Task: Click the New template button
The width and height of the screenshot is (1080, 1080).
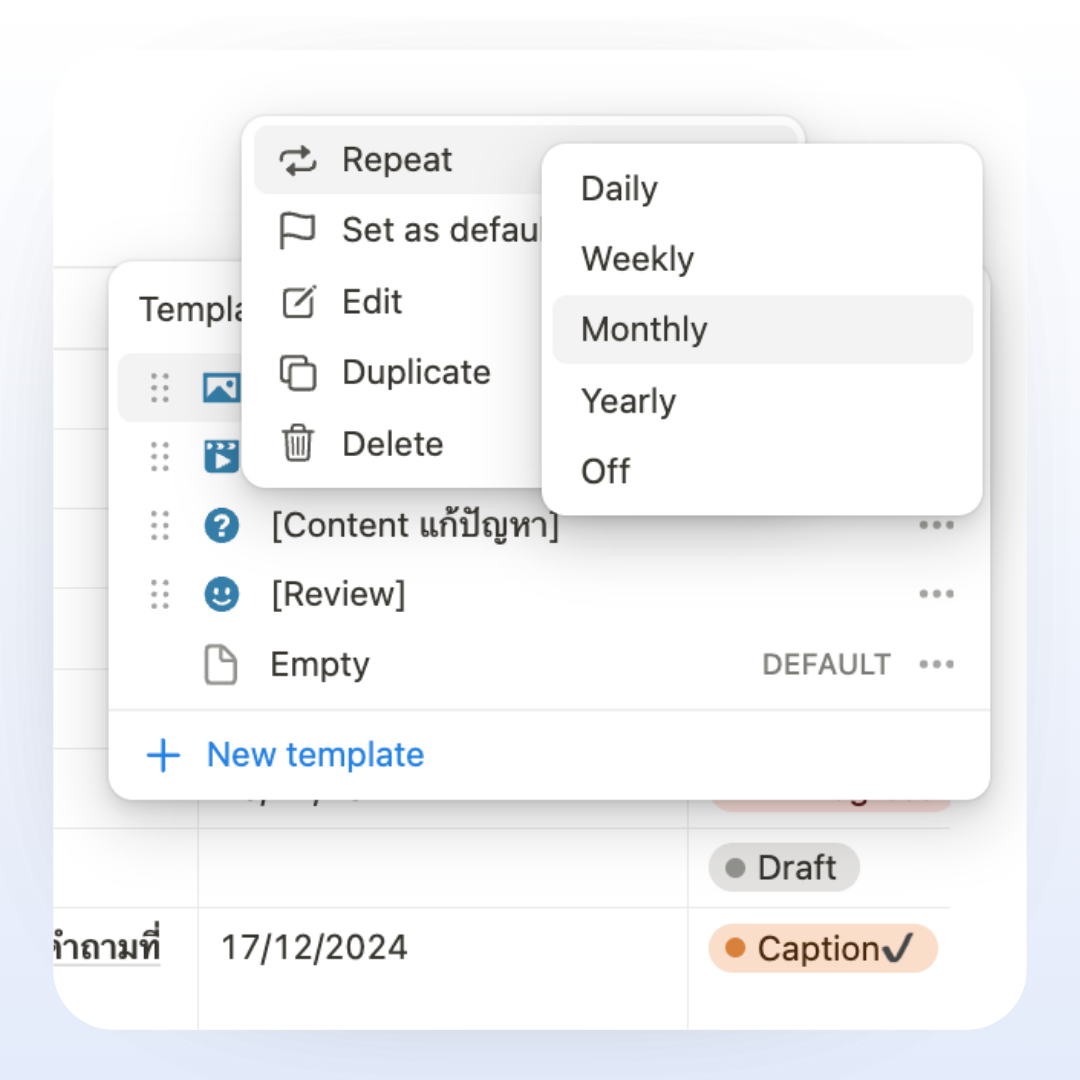Action: tap(315, 755)
